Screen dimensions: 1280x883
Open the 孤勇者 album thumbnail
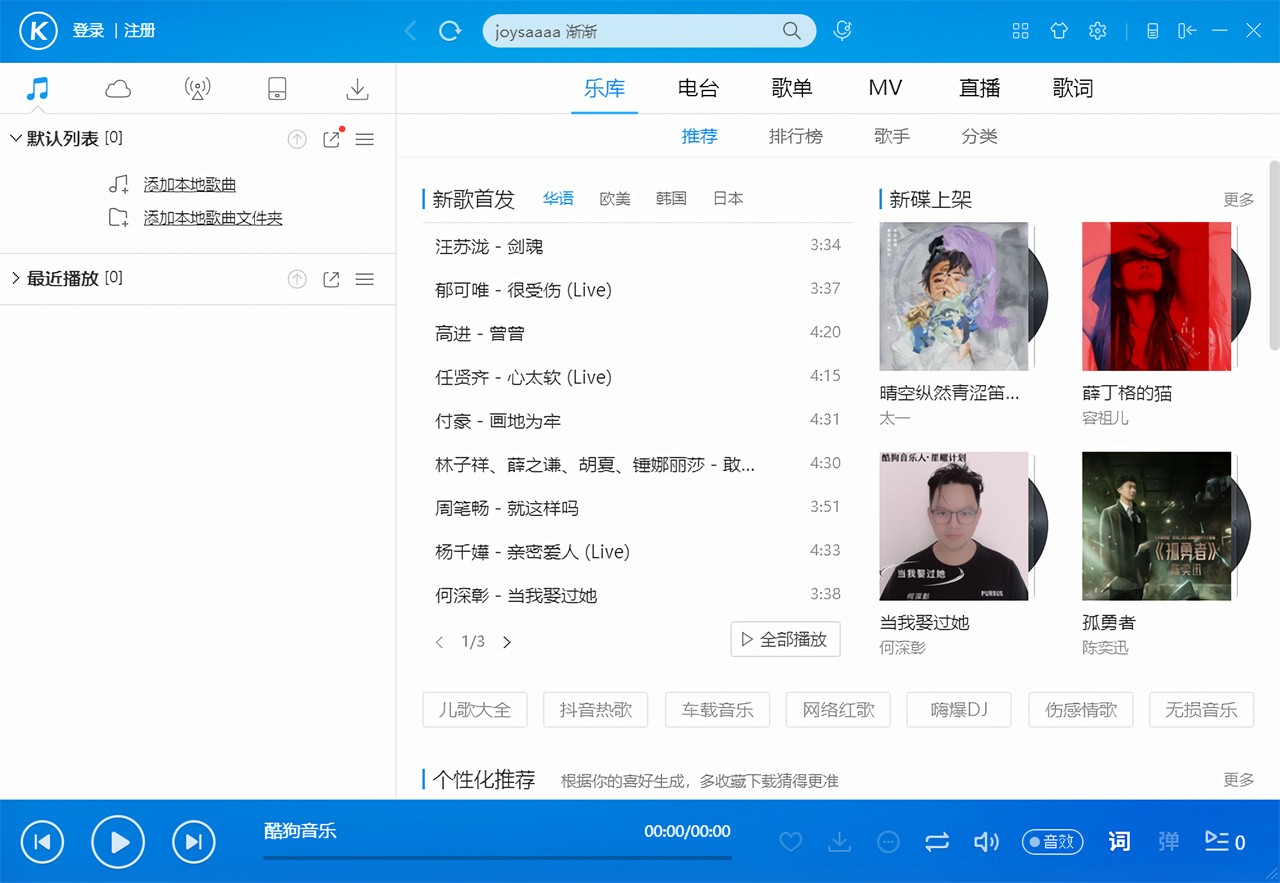[1158, 526]
